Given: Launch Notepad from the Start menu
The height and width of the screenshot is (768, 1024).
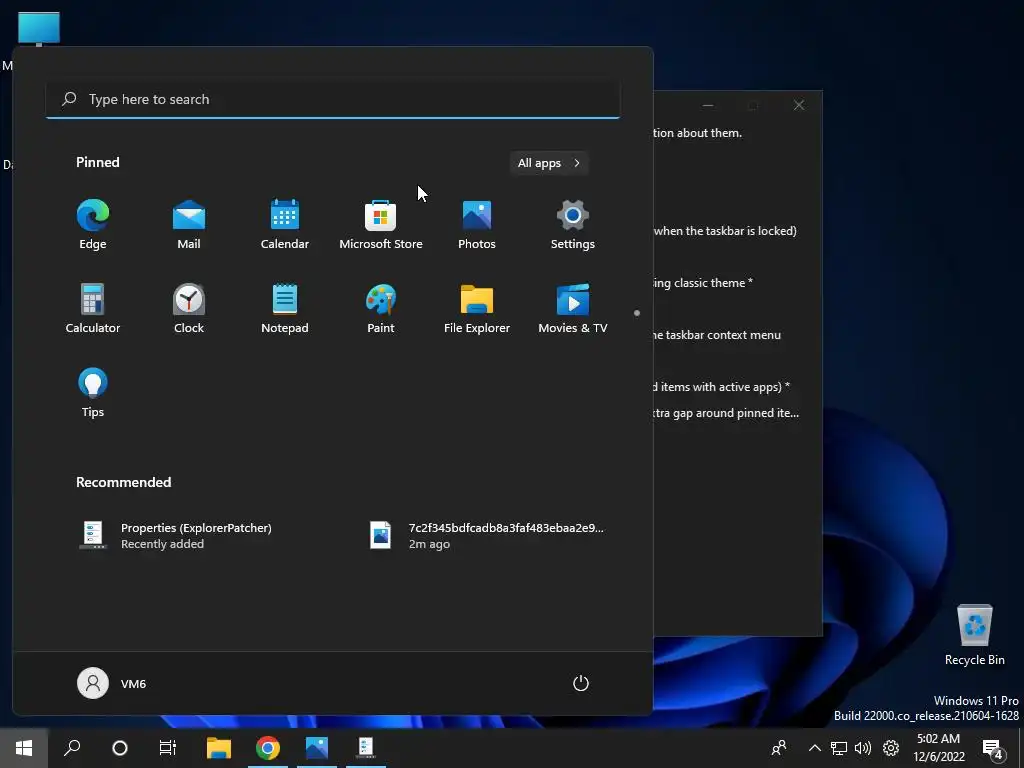Looking at the screenshot, I should (285, 309).
